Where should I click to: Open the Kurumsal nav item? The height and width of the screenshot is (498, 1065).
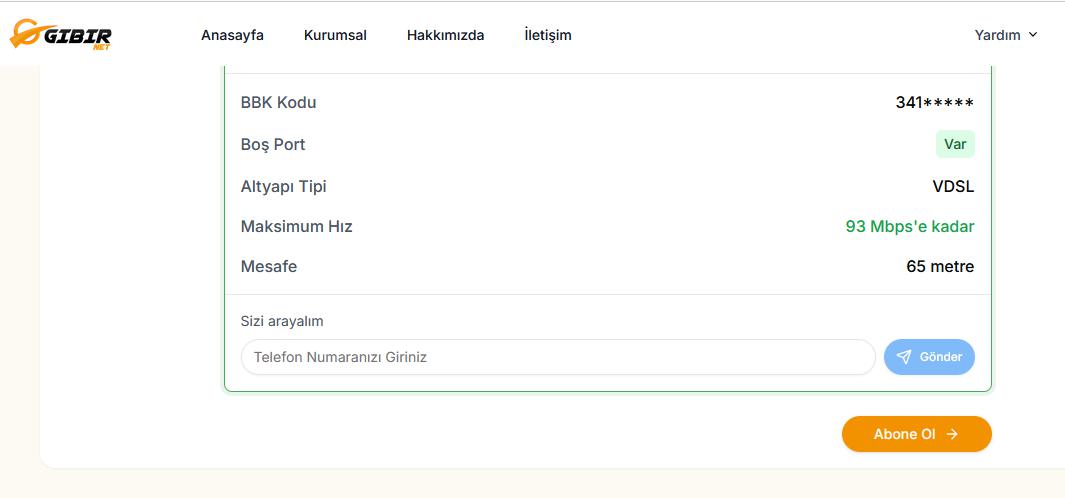point(335,35)
